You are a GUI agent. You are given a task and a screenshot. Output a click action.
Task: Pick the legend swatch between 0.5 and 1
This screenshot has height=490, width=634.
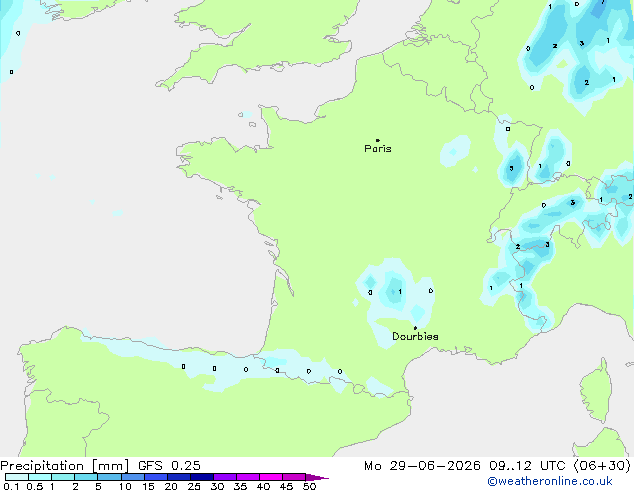[x=40, y=477]
